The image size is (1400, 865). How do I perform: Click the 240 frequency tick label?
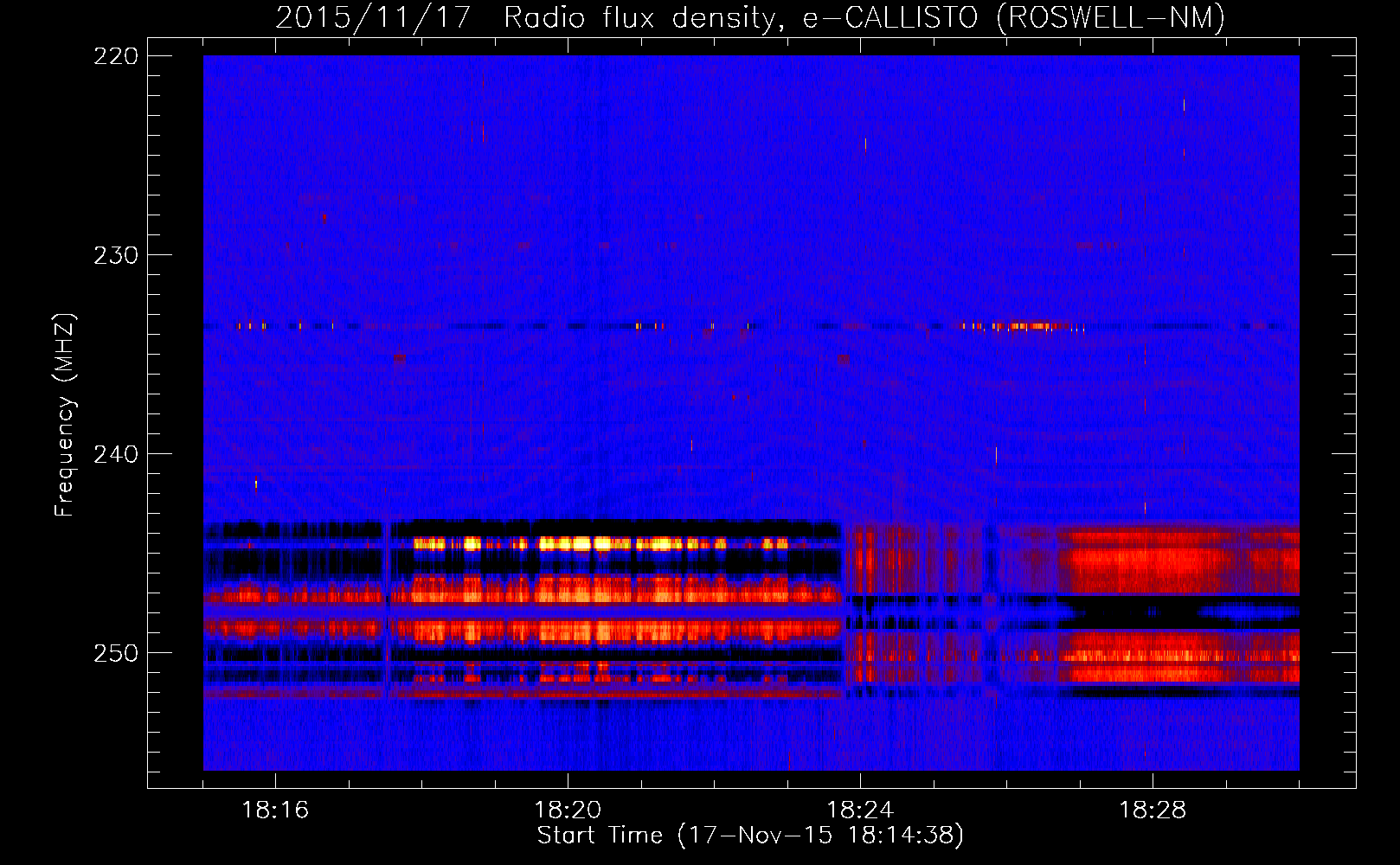115,454
